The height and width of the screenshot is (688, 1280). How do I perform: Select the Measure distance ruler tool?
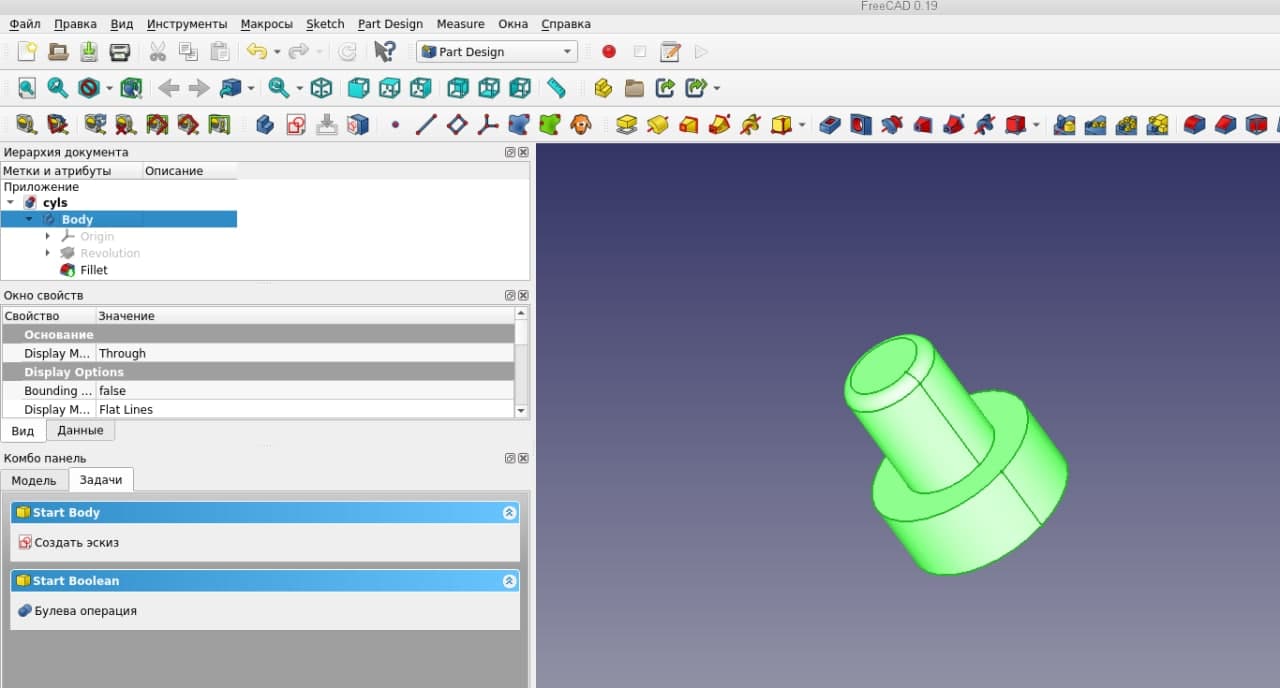point(556,88)
